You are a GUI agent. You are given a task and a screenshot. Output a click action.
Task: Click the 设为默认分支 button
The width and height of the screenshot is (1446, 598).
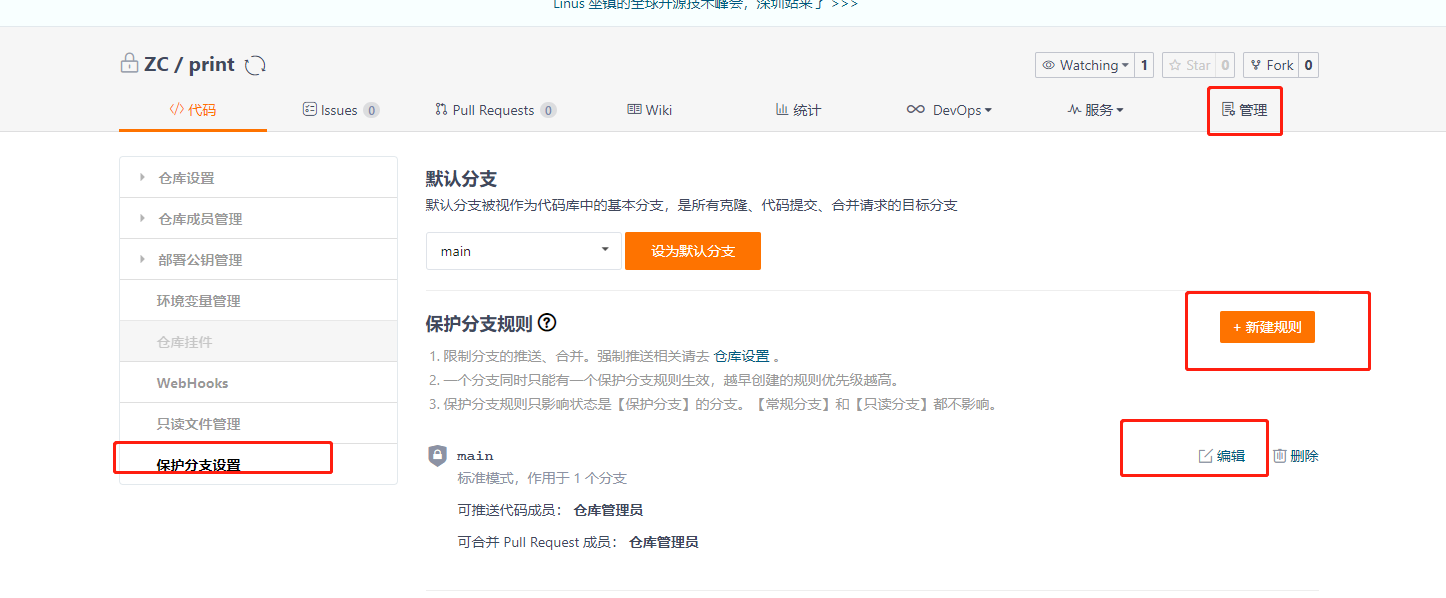coord(692,251)
